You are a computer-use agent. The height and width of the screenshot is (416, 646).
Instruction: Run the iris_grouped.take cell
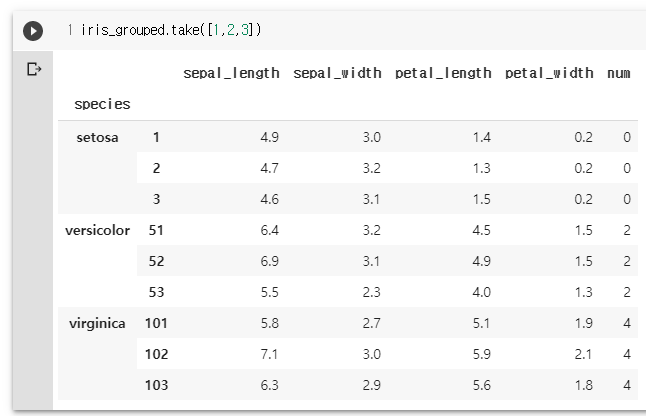(x=33, y=31)
